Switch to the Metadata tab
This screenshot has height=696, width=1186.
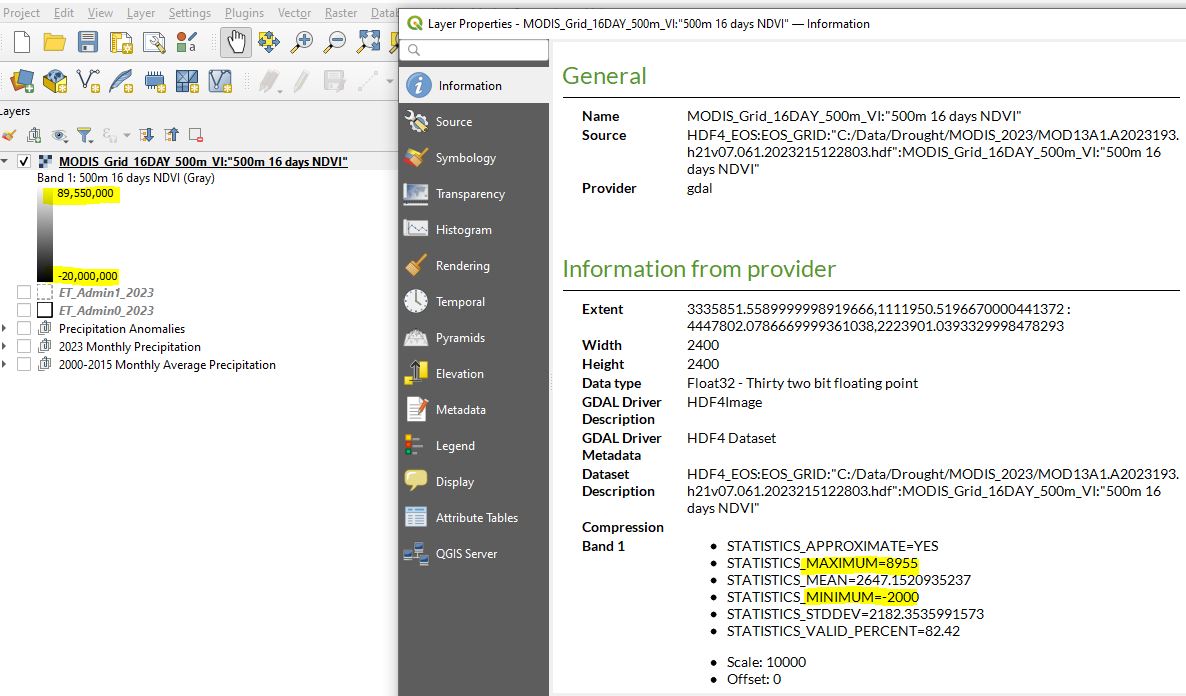tap(473, 409)
